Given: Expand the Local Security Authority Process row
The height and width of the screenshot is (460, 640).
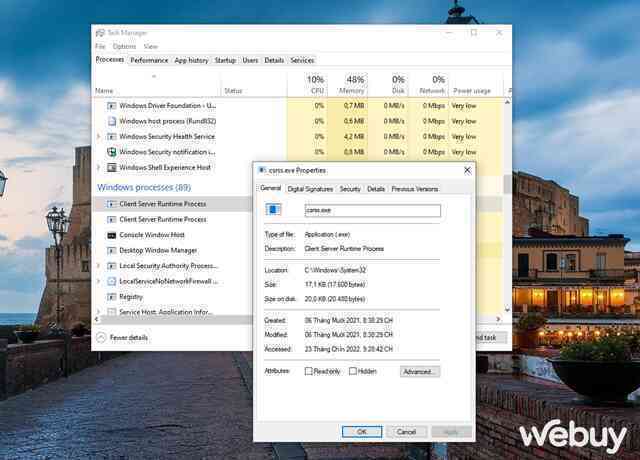Looking at the screenshot, I should point(98,266).
